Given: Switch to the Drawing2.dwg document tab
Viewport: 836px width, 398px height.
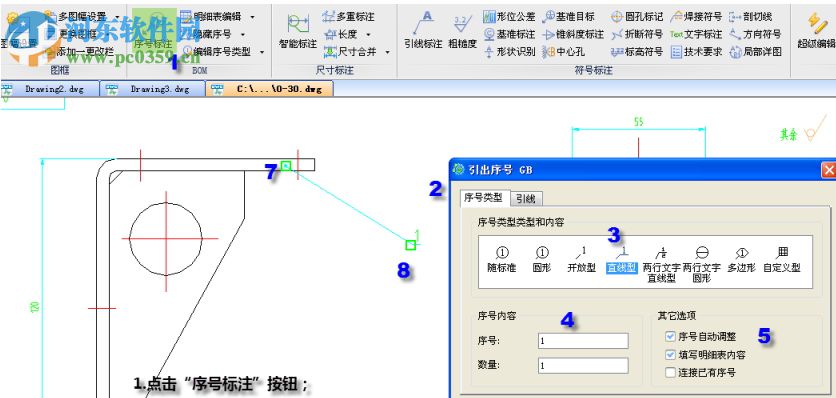Looking at the screenshot, I should [x=50, y=89].
